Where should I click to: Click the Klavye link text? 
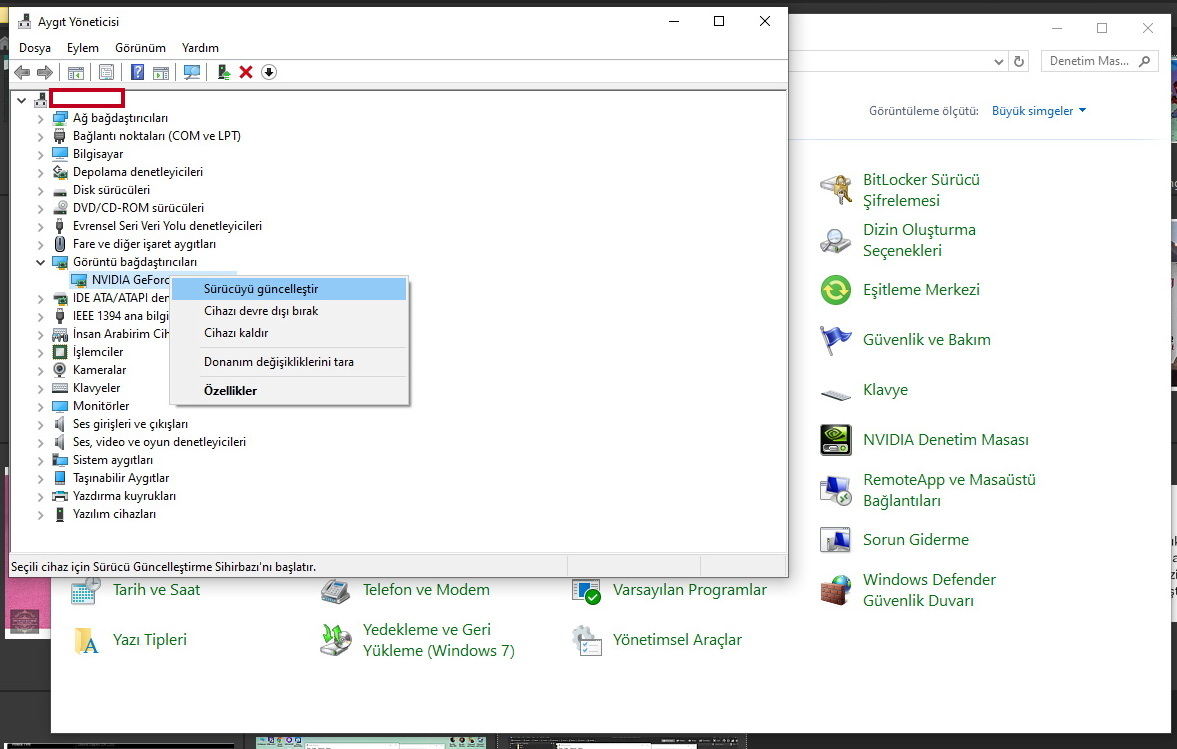(885, 390)
